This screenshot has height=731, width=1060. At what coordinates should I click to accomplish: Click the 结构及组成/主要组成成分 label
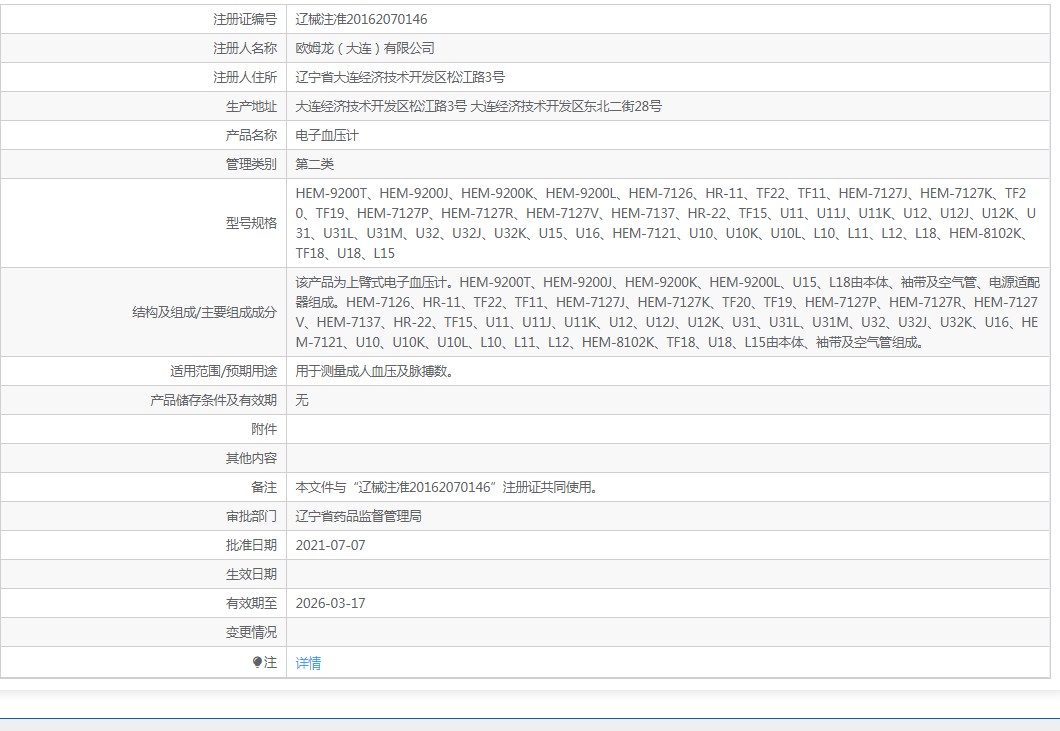pos(204,312)
